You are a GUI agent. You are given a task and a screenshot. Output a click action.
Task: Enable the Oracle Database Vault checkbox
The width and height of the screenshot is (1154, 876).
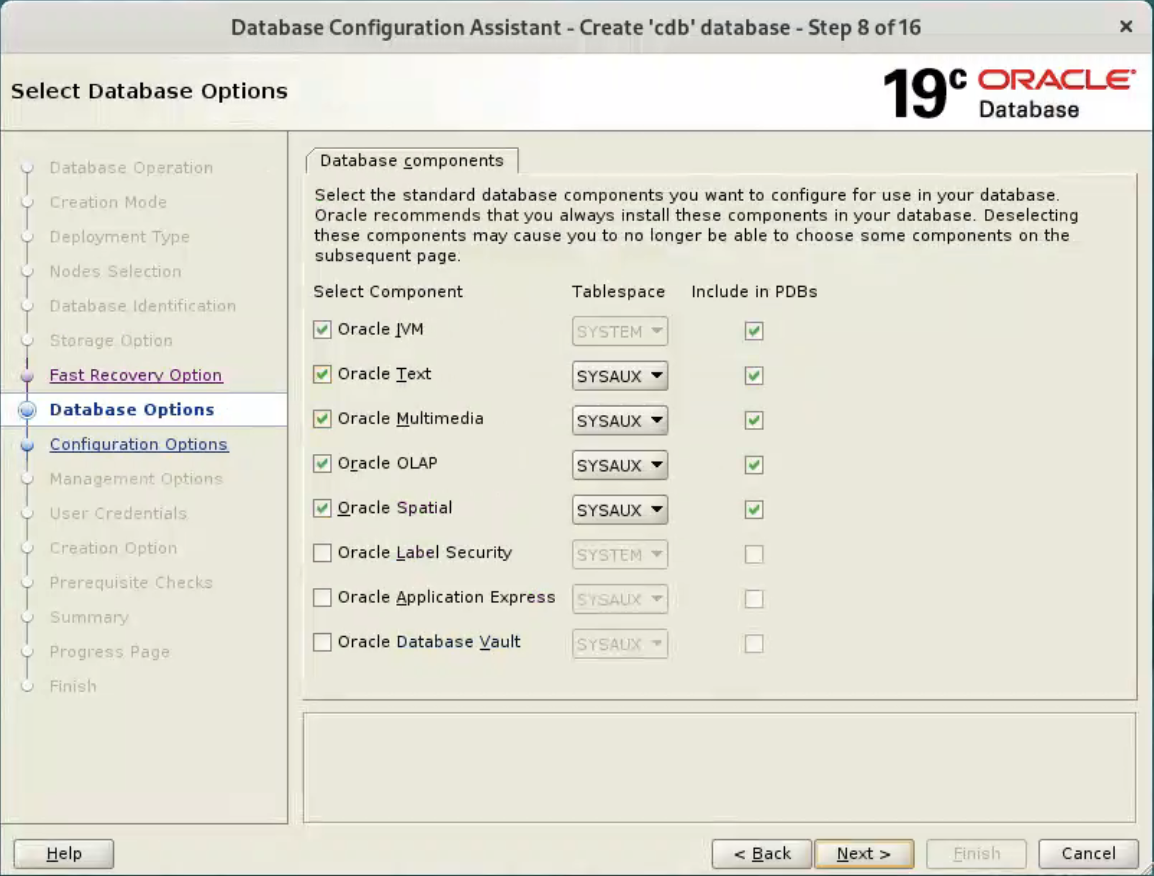tap(322, 642)
